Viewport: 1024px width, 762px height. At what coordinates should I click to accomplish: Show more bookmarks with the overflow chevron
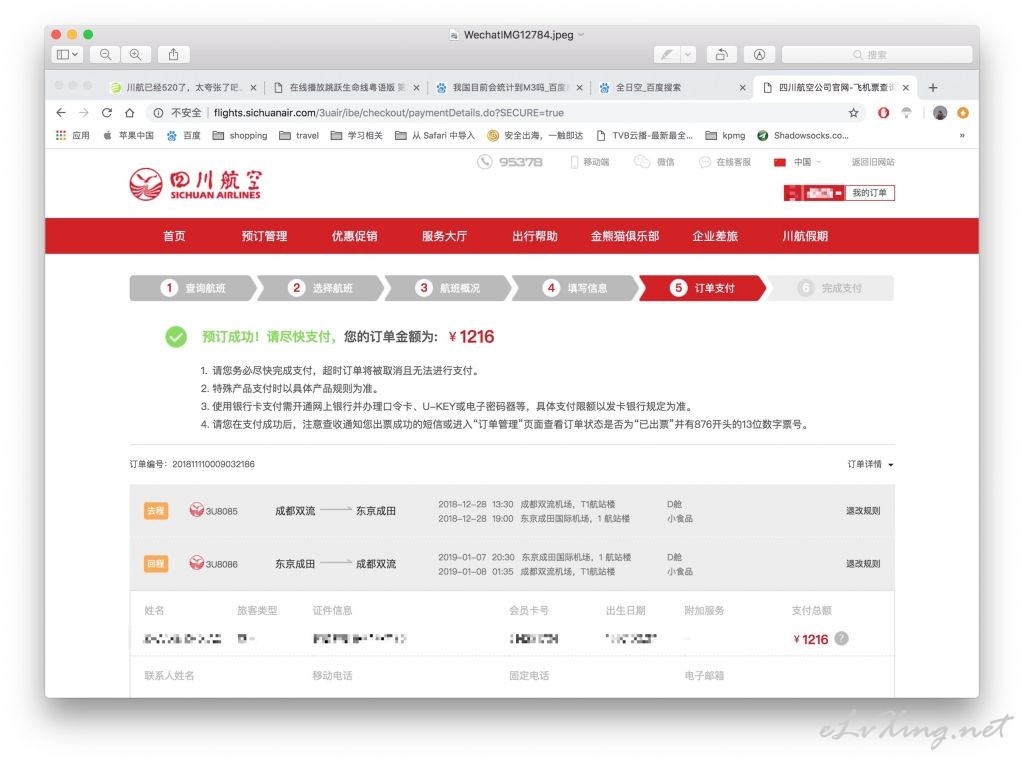tap(962, 136)
